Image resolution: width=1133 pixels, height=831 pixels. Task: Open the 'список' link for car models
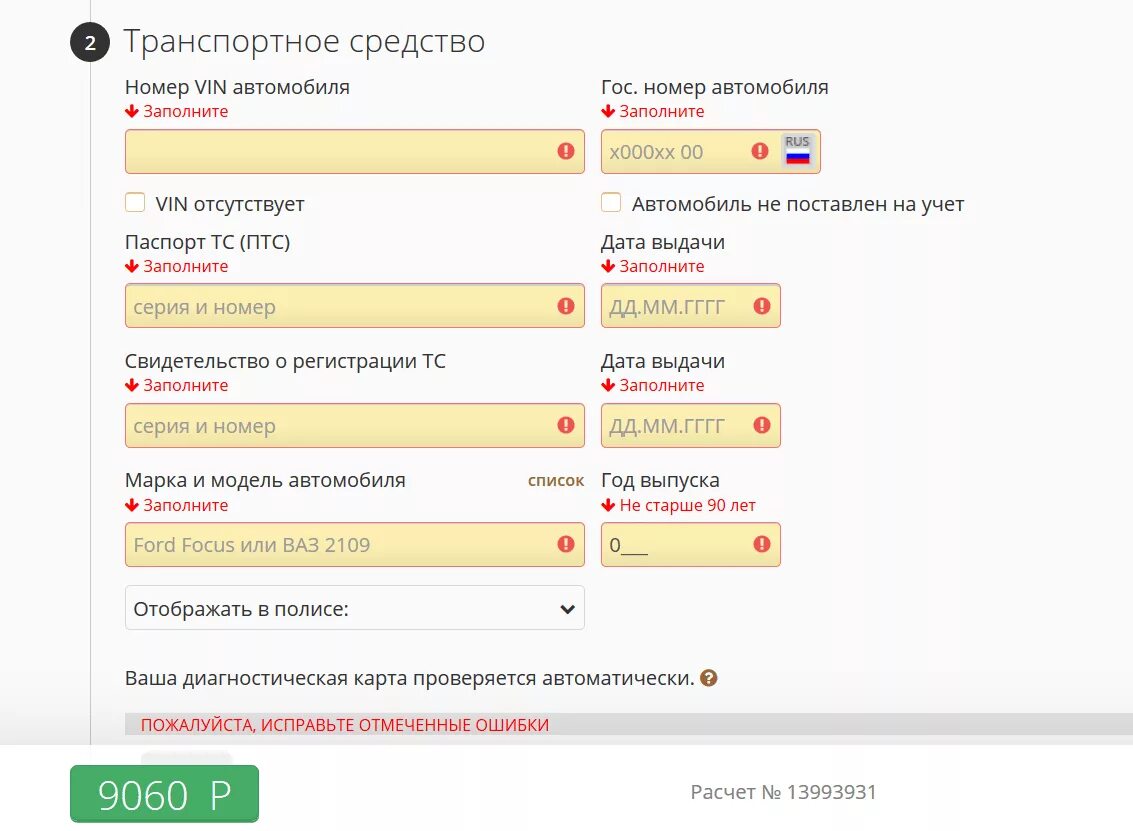coord(556,481)
